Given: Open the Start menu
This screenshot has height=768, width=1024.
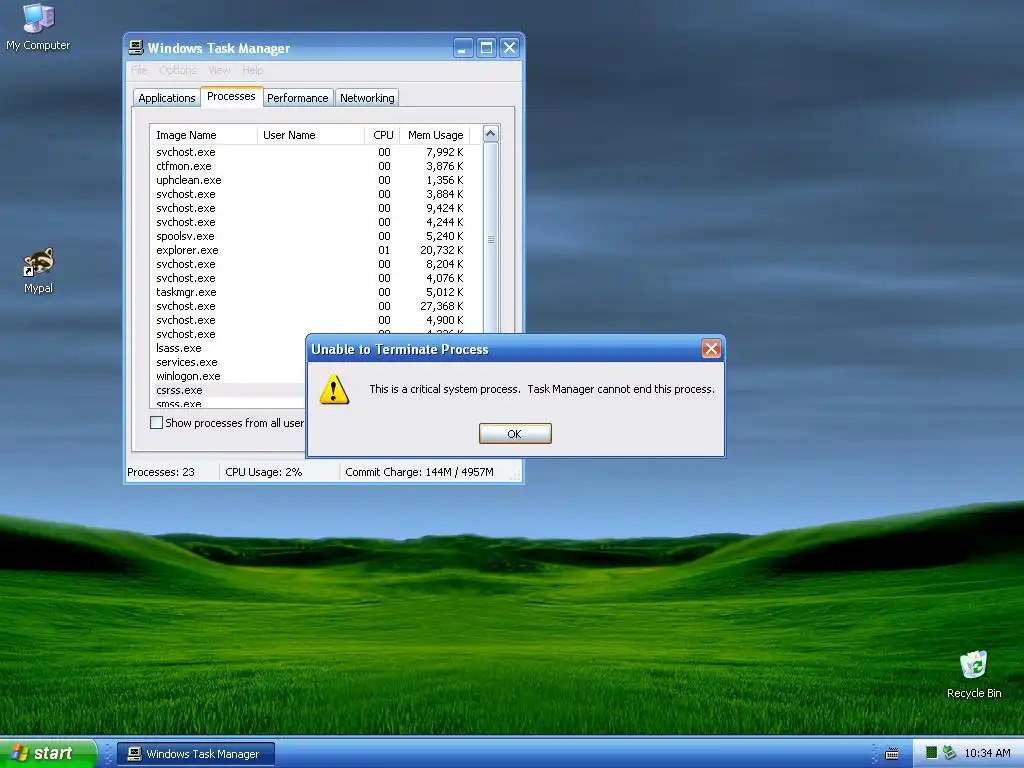Looking at the screenshot, I should [x=48, y=754].
